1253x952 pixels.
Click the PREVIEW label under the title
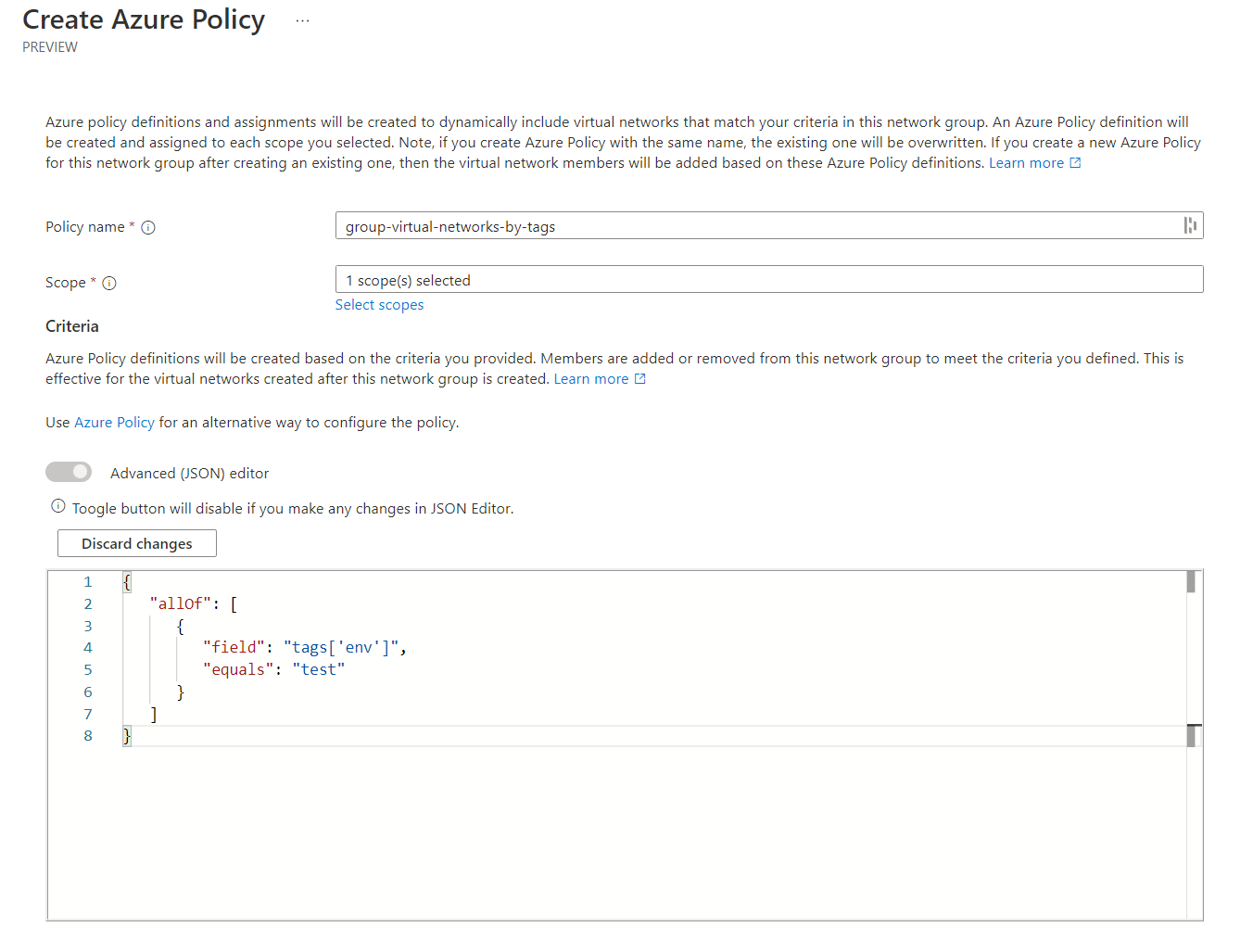pyautogui.click(x=50, y=47)
